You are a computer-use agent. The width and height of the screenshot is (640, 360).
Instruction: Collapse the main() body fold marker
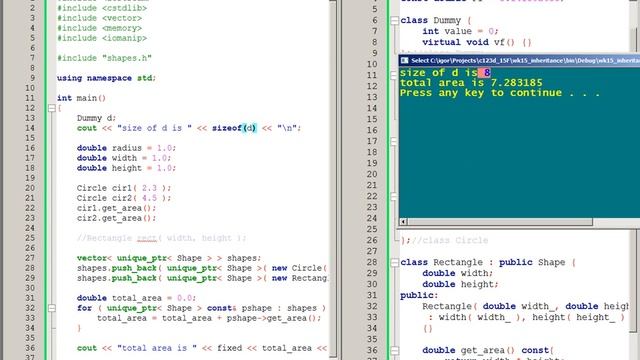pos(52,108)
